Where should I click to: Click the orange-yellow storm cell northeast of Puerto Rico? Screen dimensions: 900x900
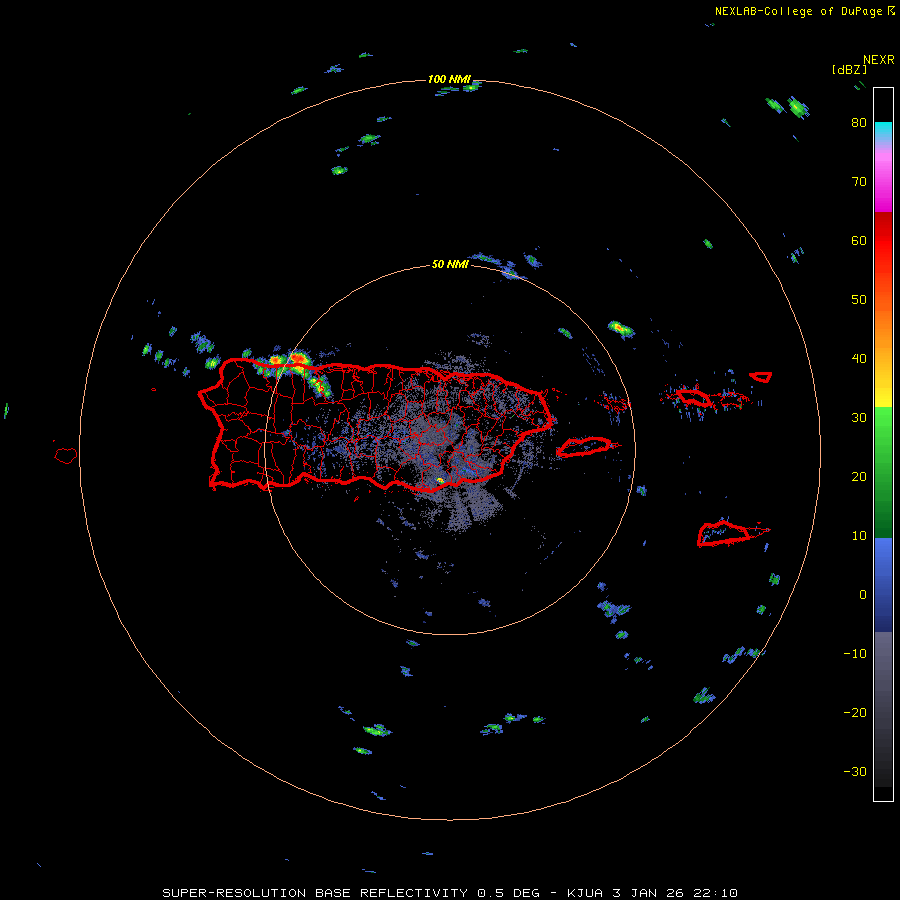coord(620,329)
